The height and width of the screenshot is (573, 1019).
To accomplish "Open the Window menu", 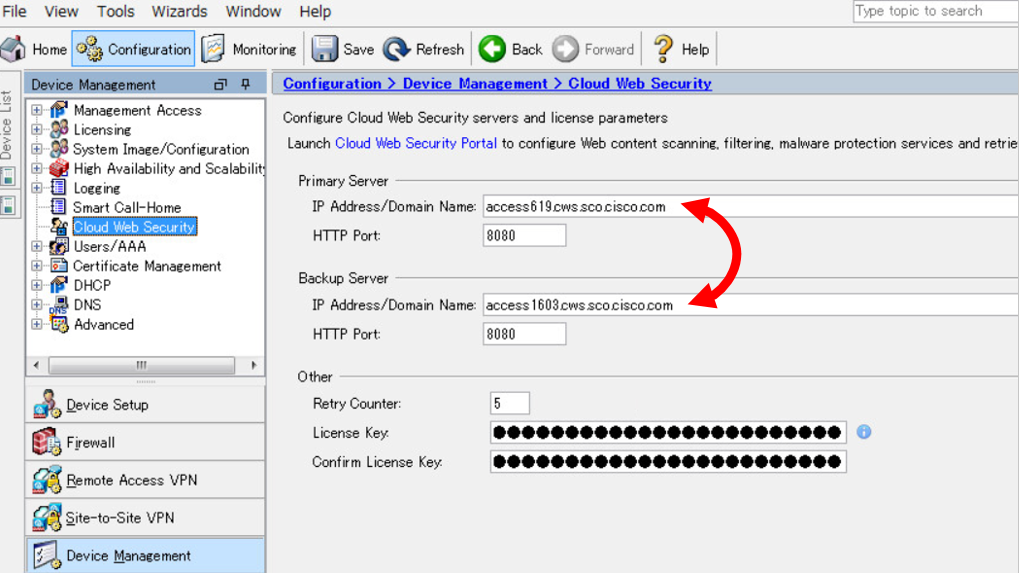I will coord(253,12).
